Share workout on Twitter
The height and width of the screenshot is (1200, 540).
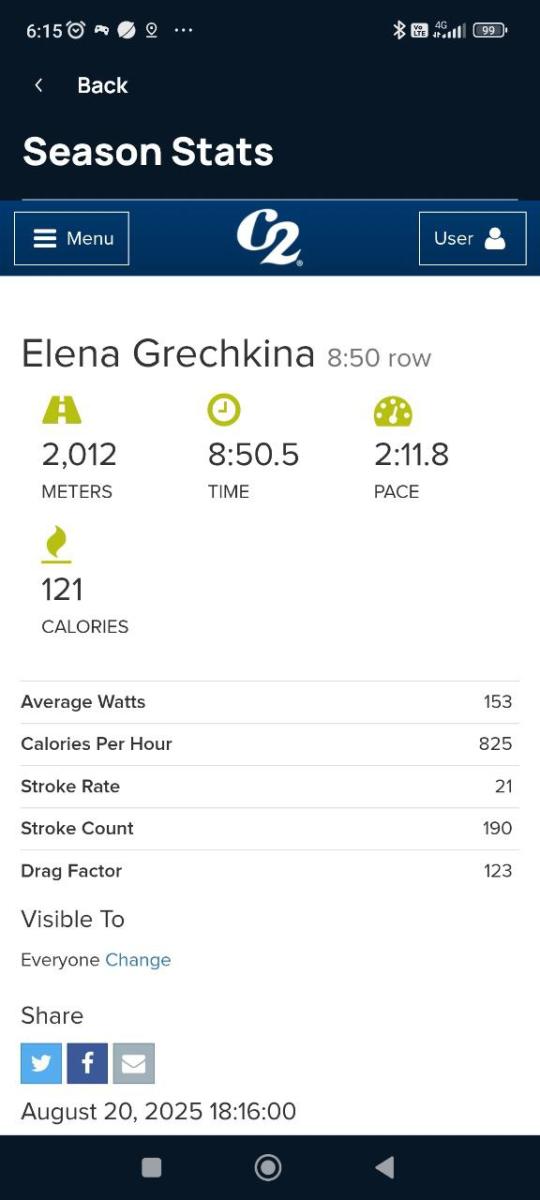click(x=41, y=1064)
